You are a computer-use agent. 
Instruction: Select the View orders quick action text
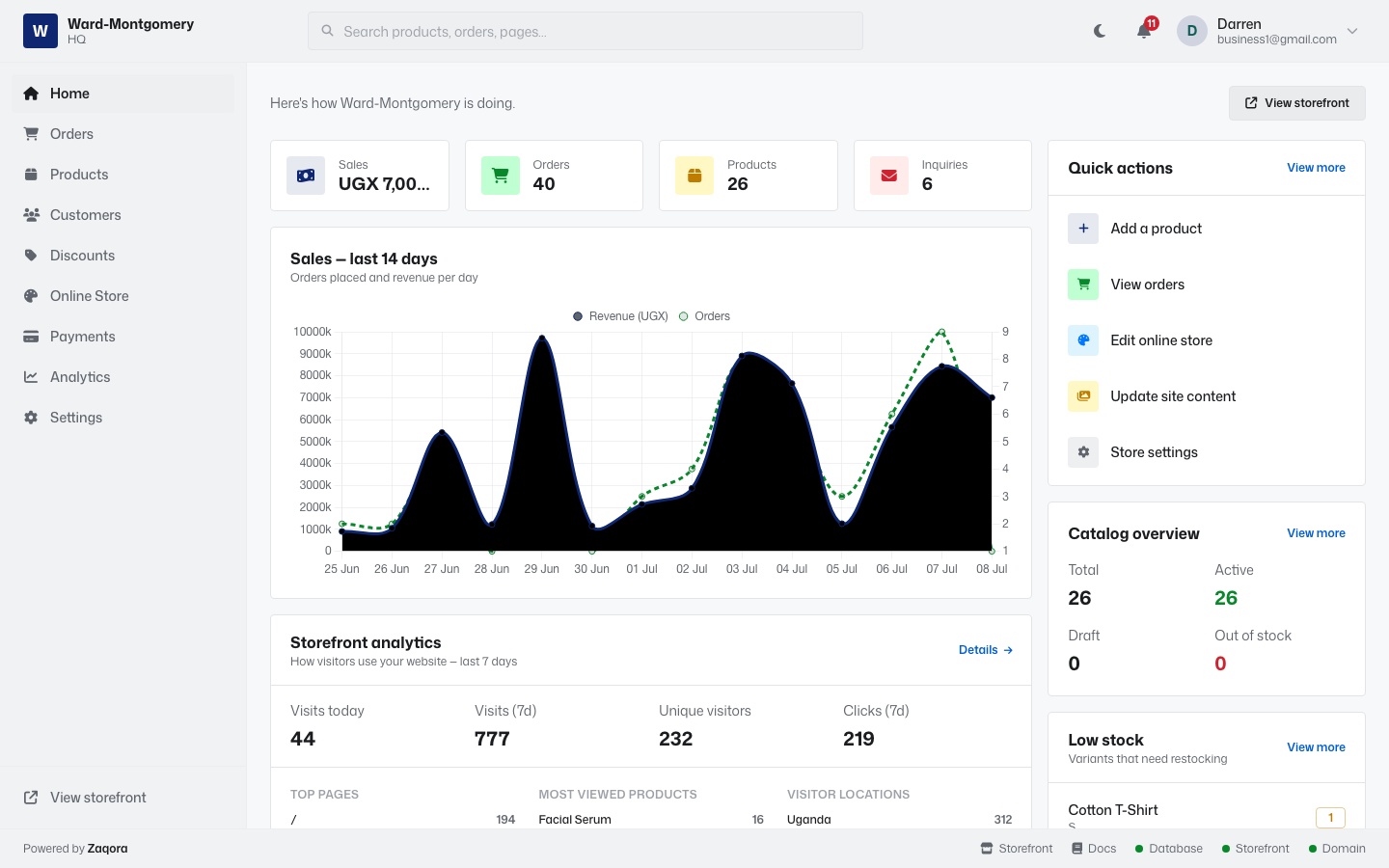(1147, 285)
